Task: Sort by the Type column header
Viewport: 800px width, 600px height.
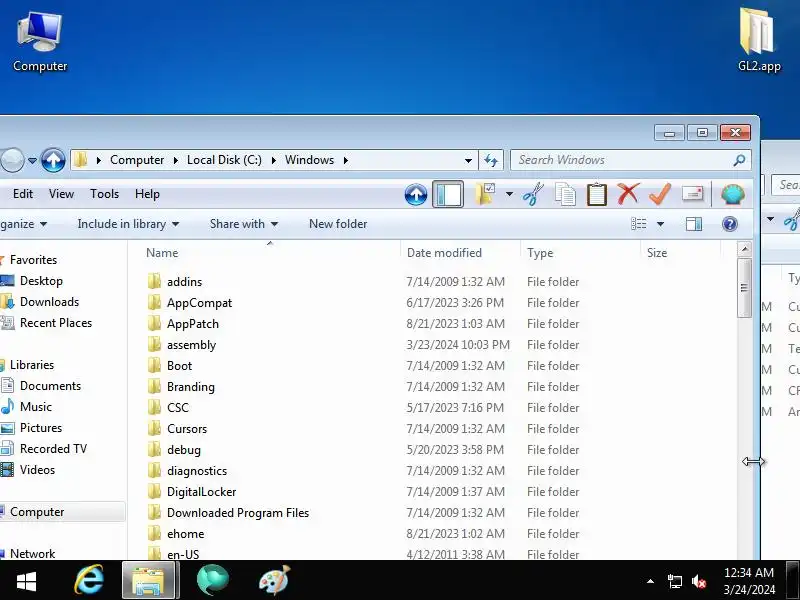Action: tap(540, 253)
